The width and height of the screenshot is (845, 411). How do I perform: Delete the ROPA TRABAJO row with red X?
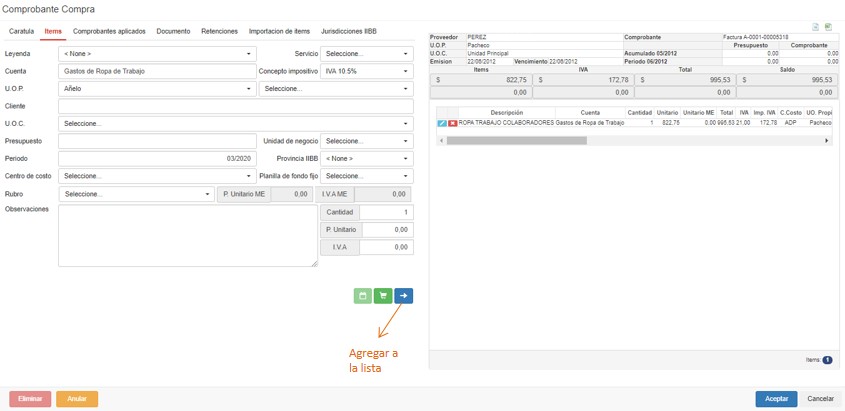point(453,123)
